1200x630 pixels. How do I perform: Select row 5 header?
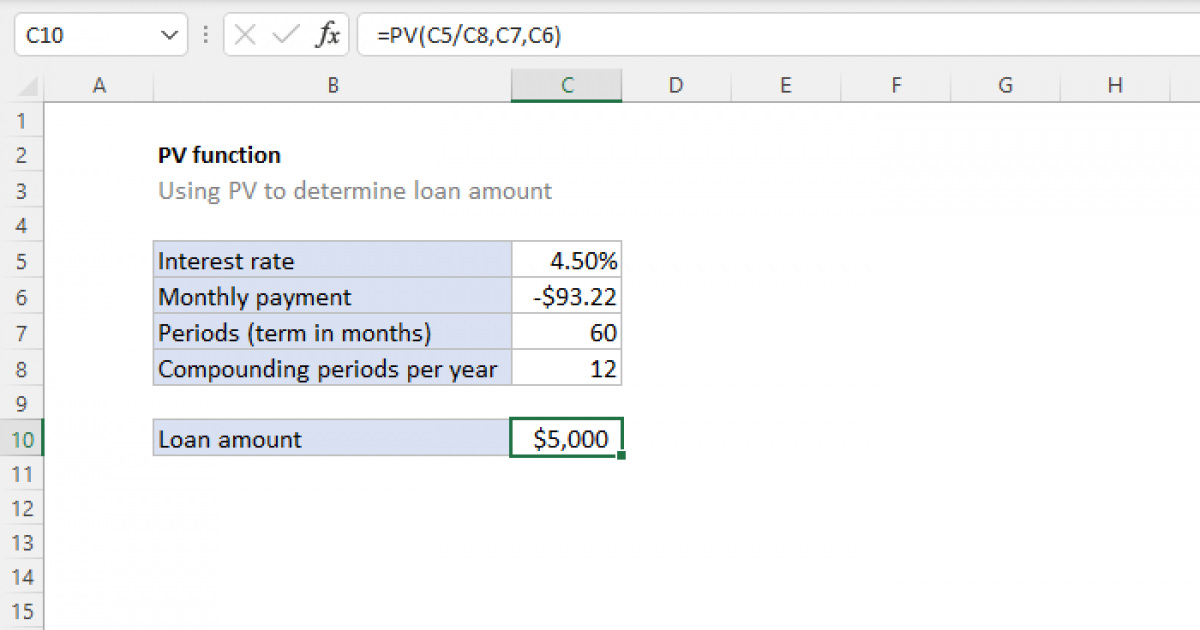[22, 262]
